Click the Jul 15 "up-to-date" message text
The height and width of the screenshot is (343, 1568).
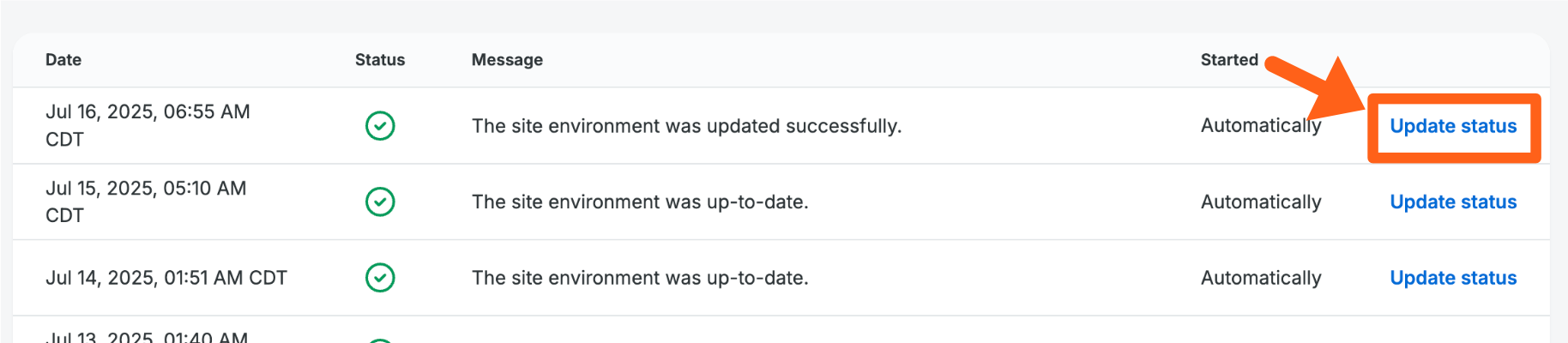coord(640,202)
